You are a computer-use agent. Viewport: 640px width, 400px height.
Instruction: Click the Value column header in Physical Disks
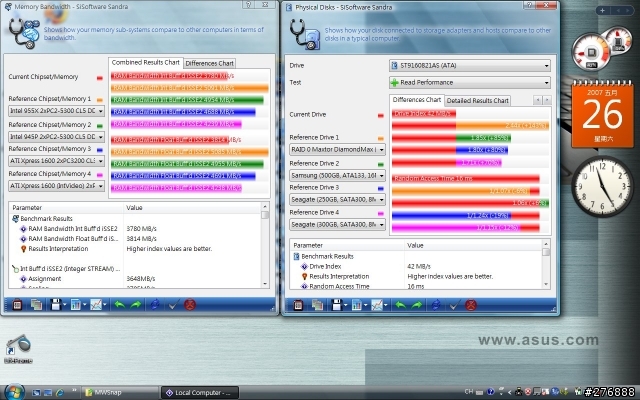(x=473, y=245)
